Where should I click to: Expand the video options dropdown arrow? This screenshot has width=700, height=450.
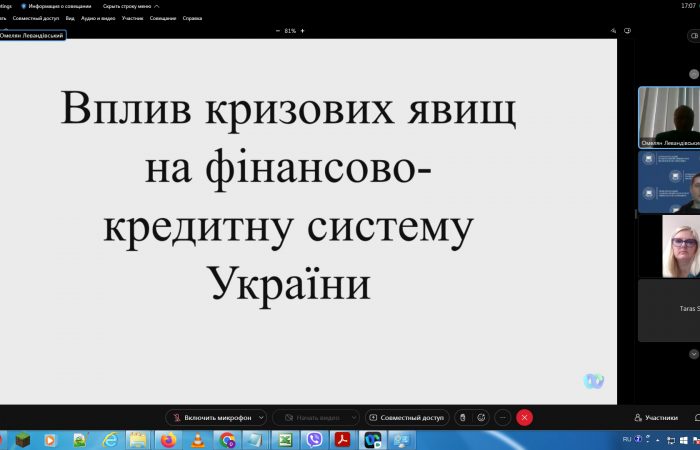pos(354,418)
